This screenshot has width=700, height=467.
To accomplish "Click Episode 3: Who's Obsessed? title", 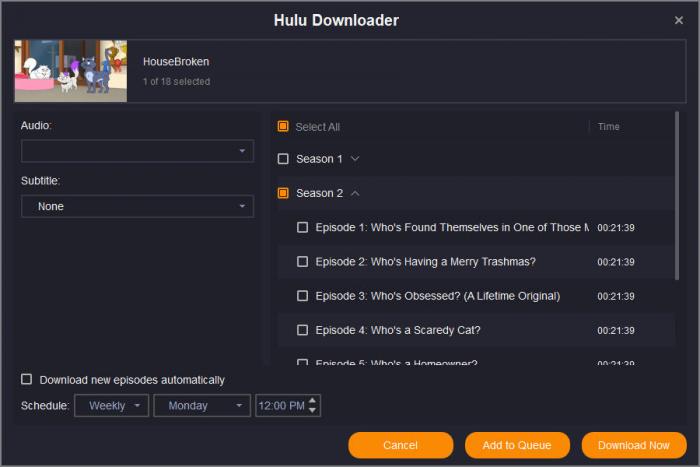I will coord(438,296).
